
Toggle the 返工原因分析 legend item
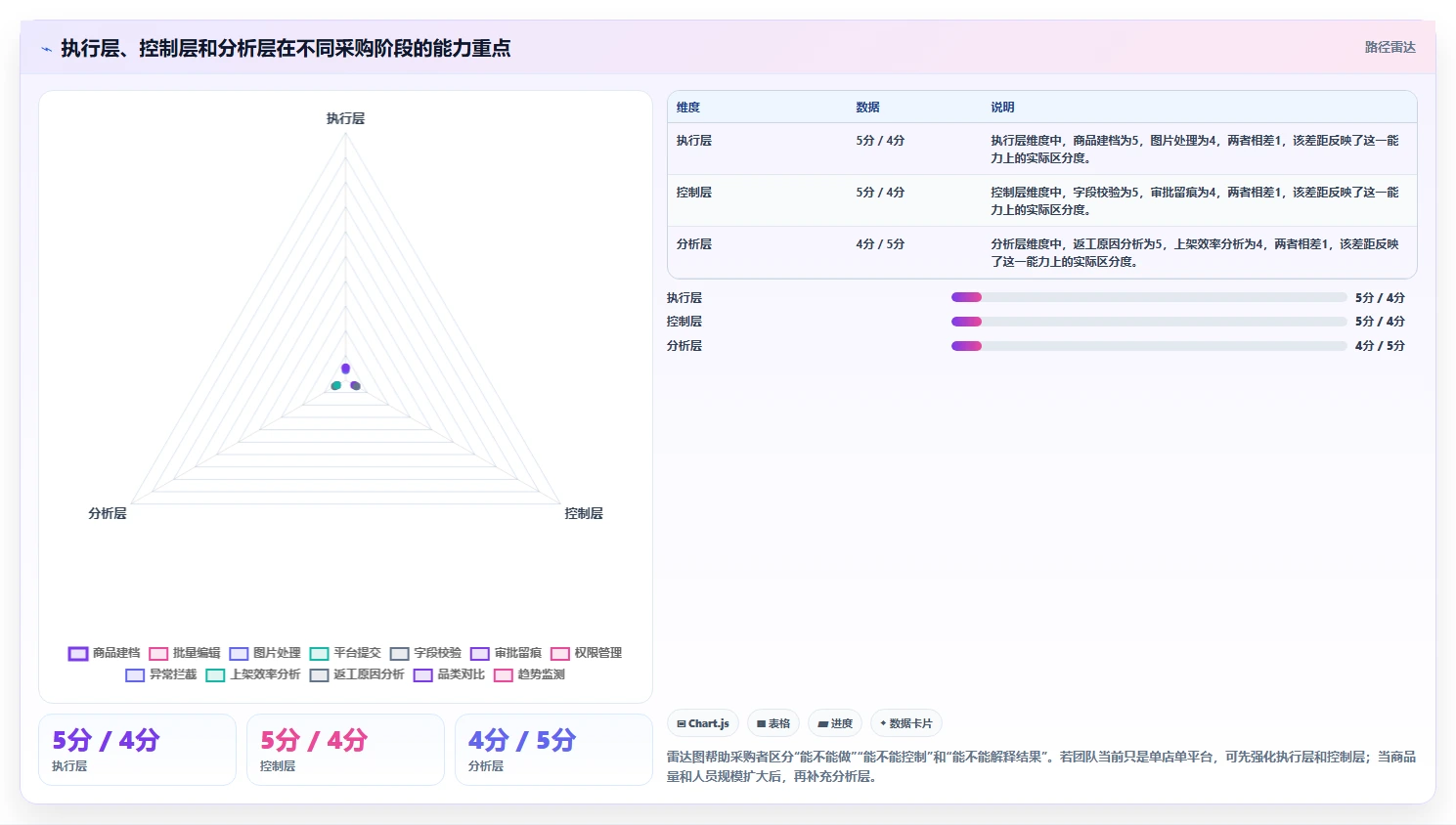357,674
